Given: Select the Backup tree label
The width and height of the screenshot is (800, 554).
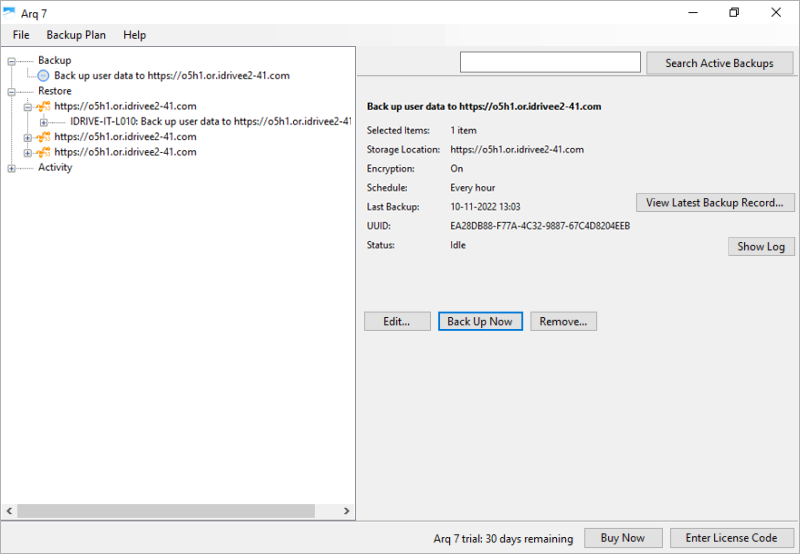Looking at the screenshot, I should coord(55,60).
